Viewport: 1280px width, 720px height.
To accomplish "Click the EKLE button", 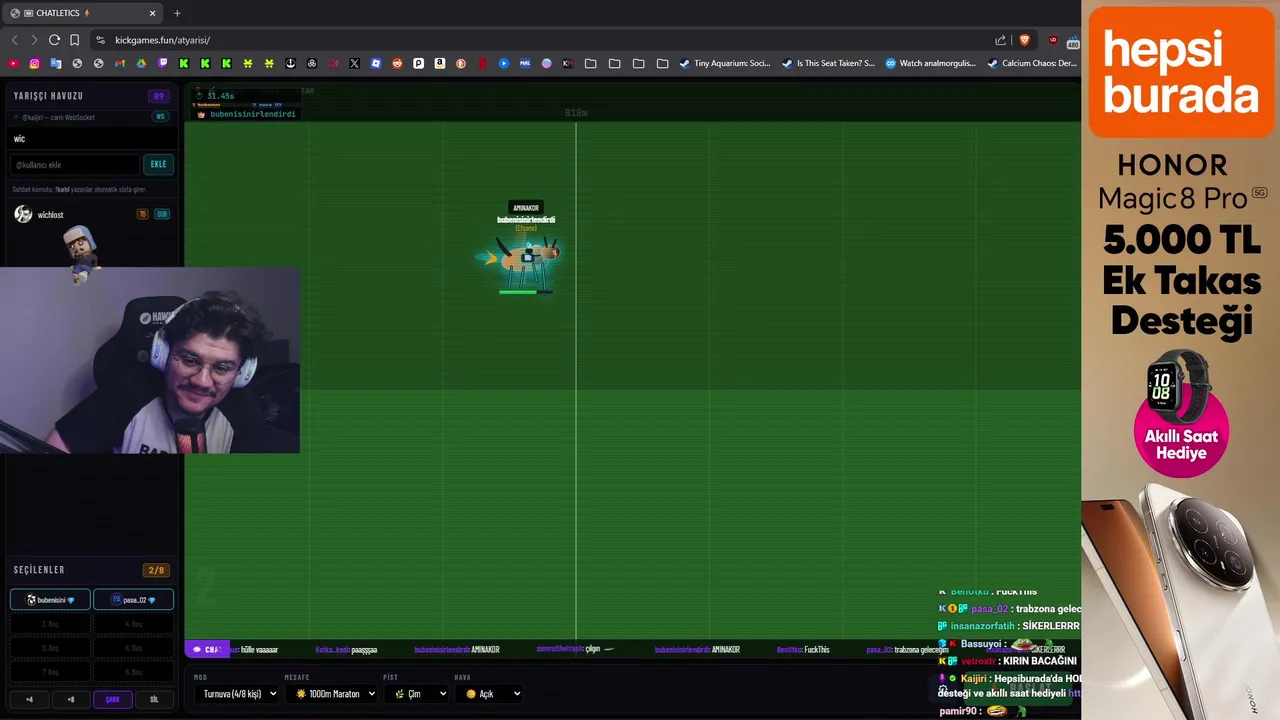I will 159,164.
